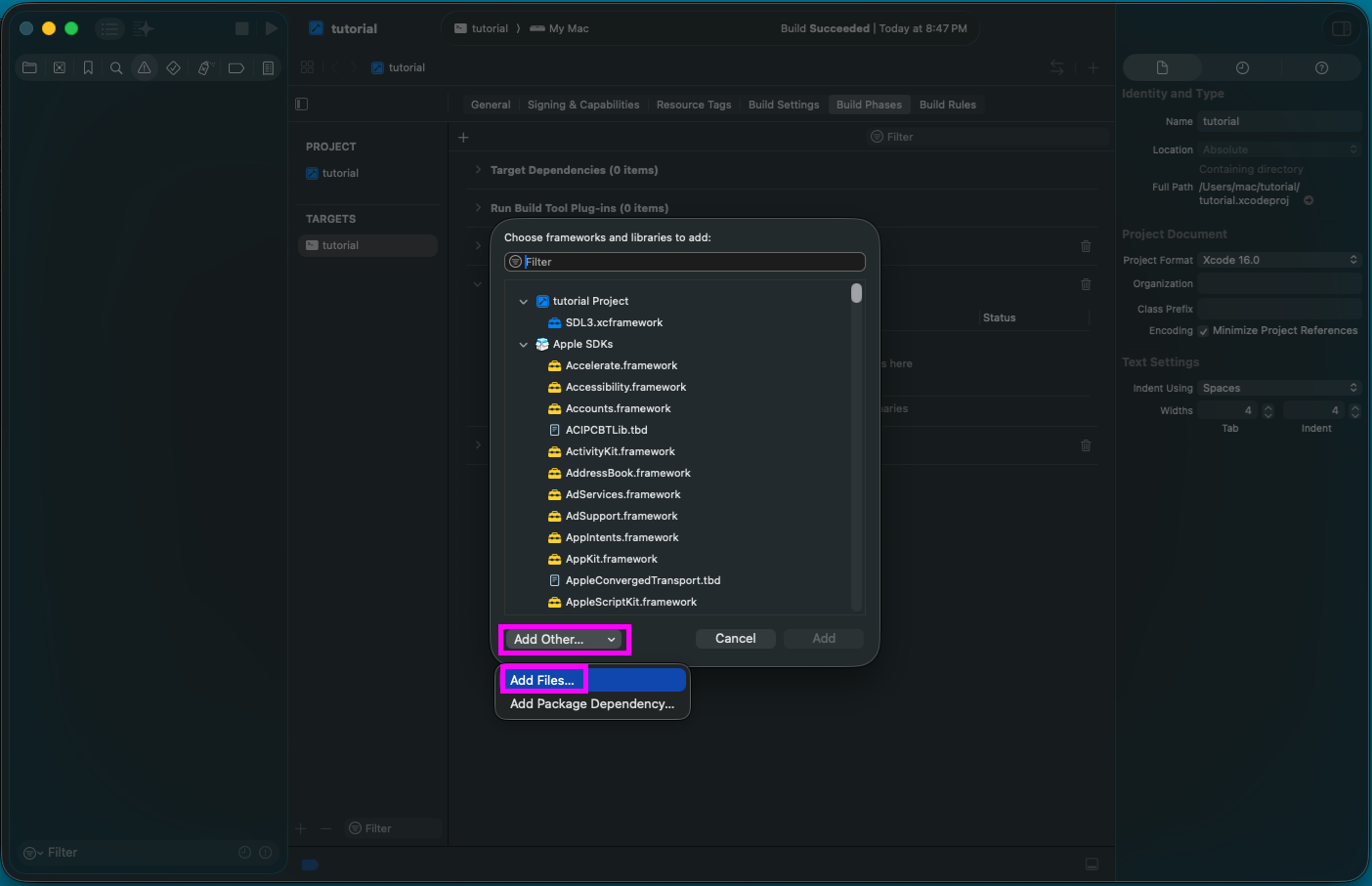This screenshot has height=886, width=1372.
Task: Open the Test navigator diamond icon
Action: tap(173, 68)
